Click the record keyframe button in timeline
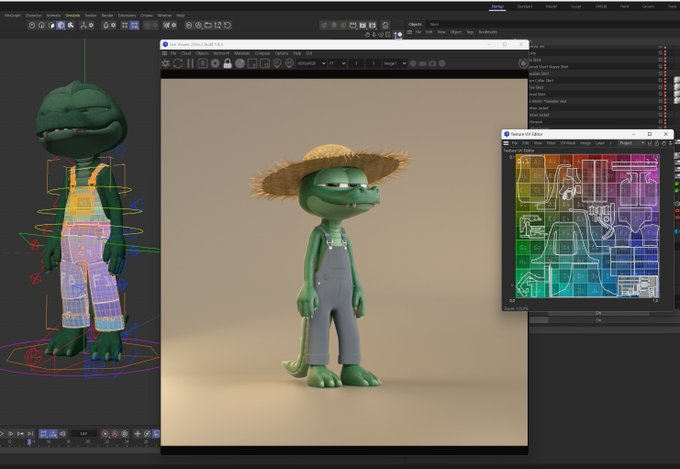 point(105,433)
